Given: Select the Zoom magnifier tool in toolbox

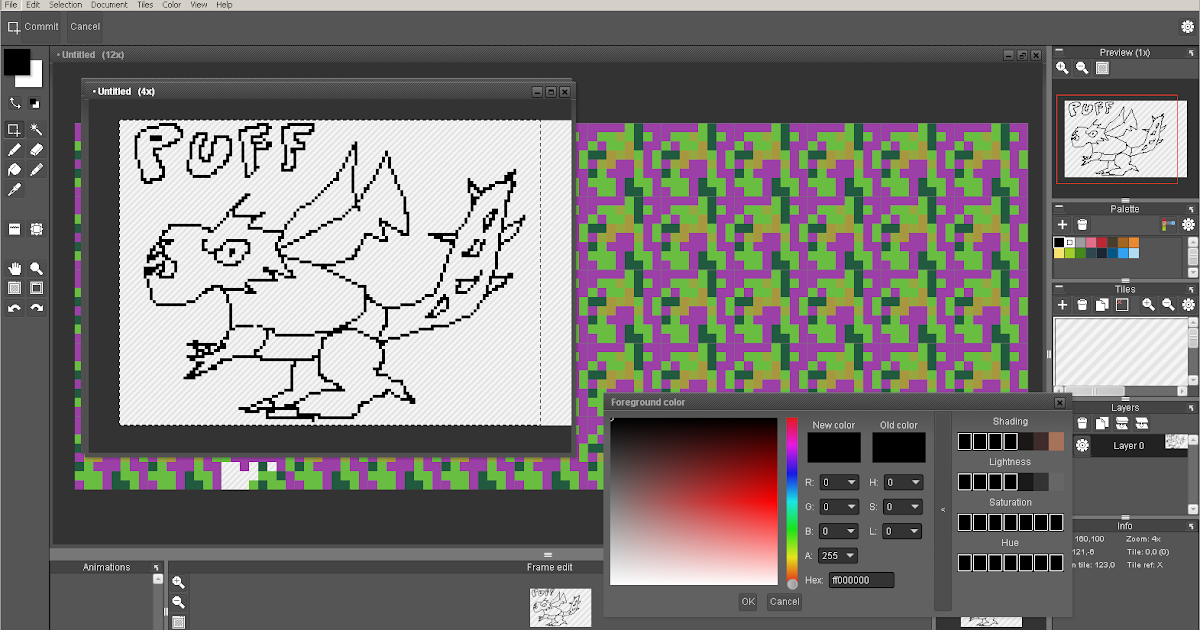Looking at the screenshot, I should coord(36,268).
